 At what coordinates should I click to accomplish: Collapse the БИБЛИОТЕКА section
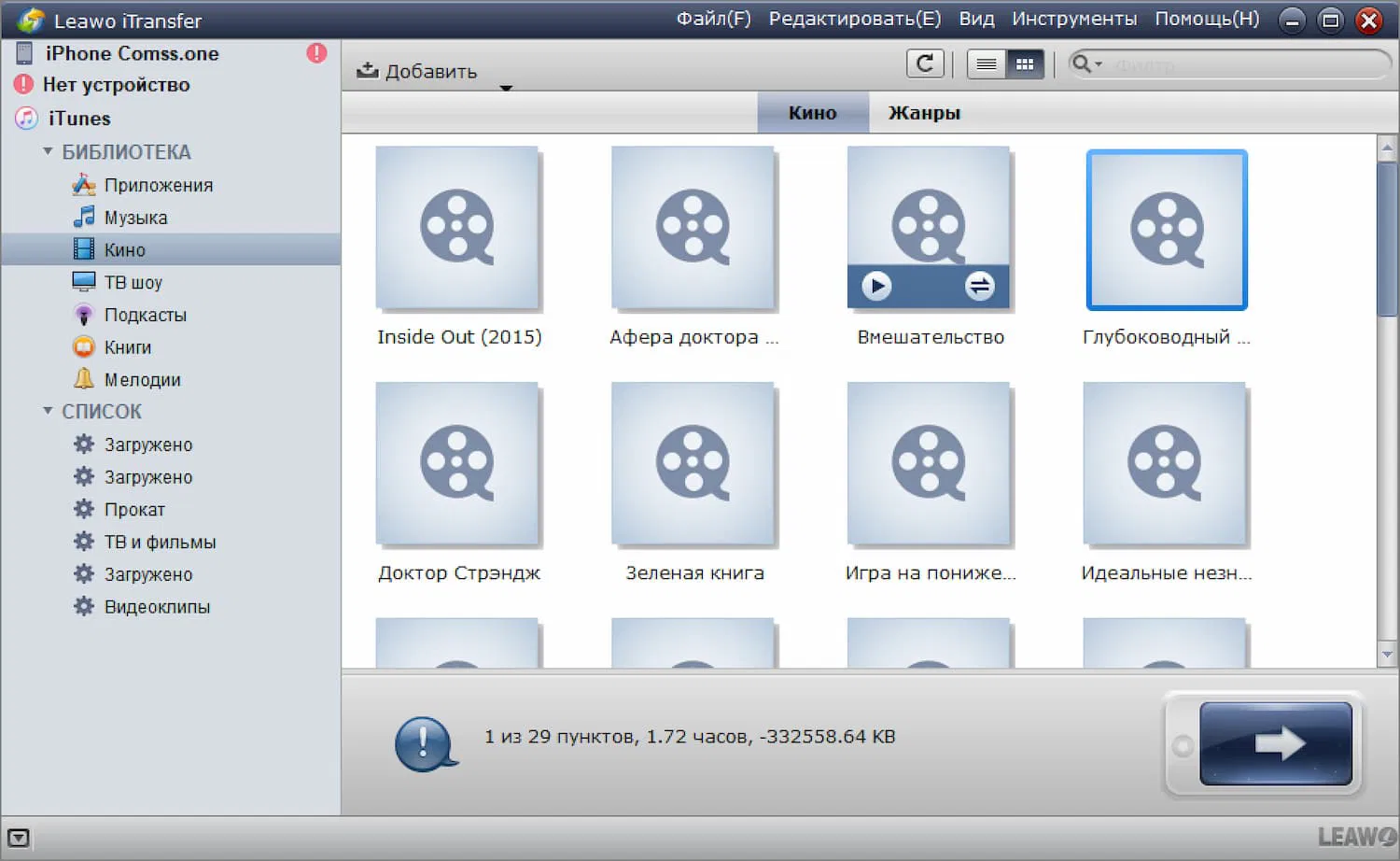[48, 150]
